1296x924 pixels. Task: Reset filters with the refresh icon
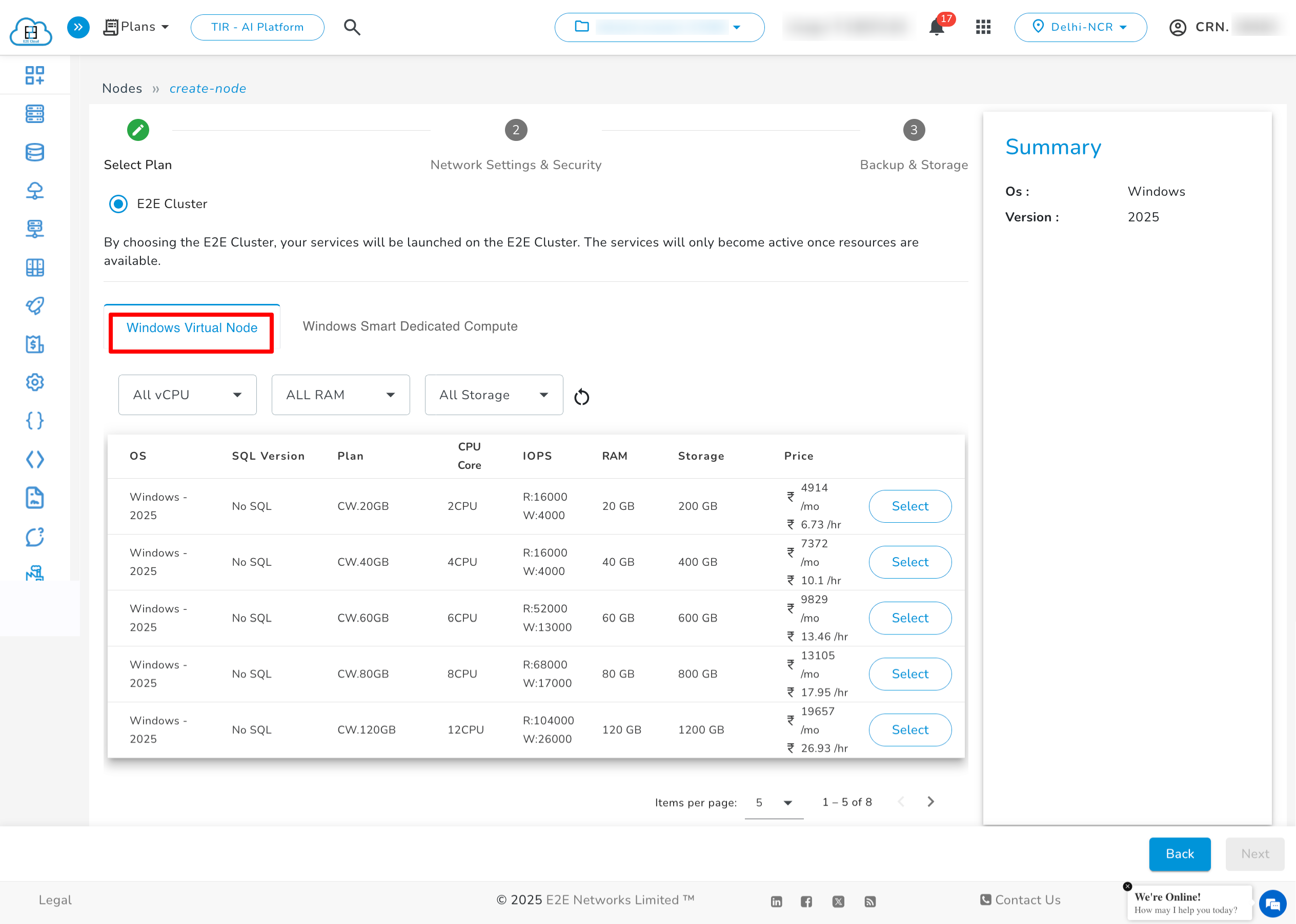[x=581, y=397]
